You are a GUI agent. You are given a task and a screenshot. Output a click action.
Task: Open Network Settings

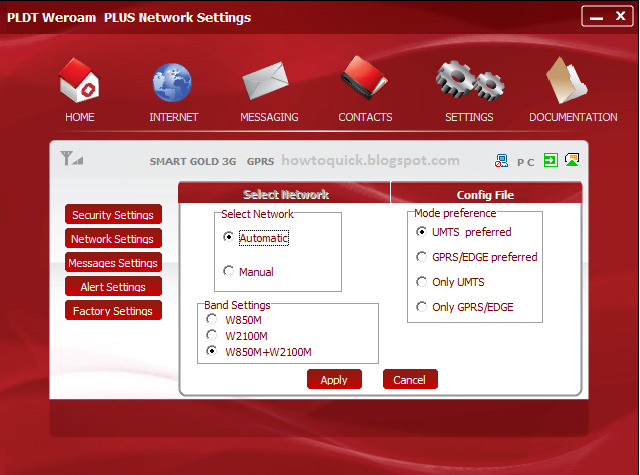click(x=113, y=238)
